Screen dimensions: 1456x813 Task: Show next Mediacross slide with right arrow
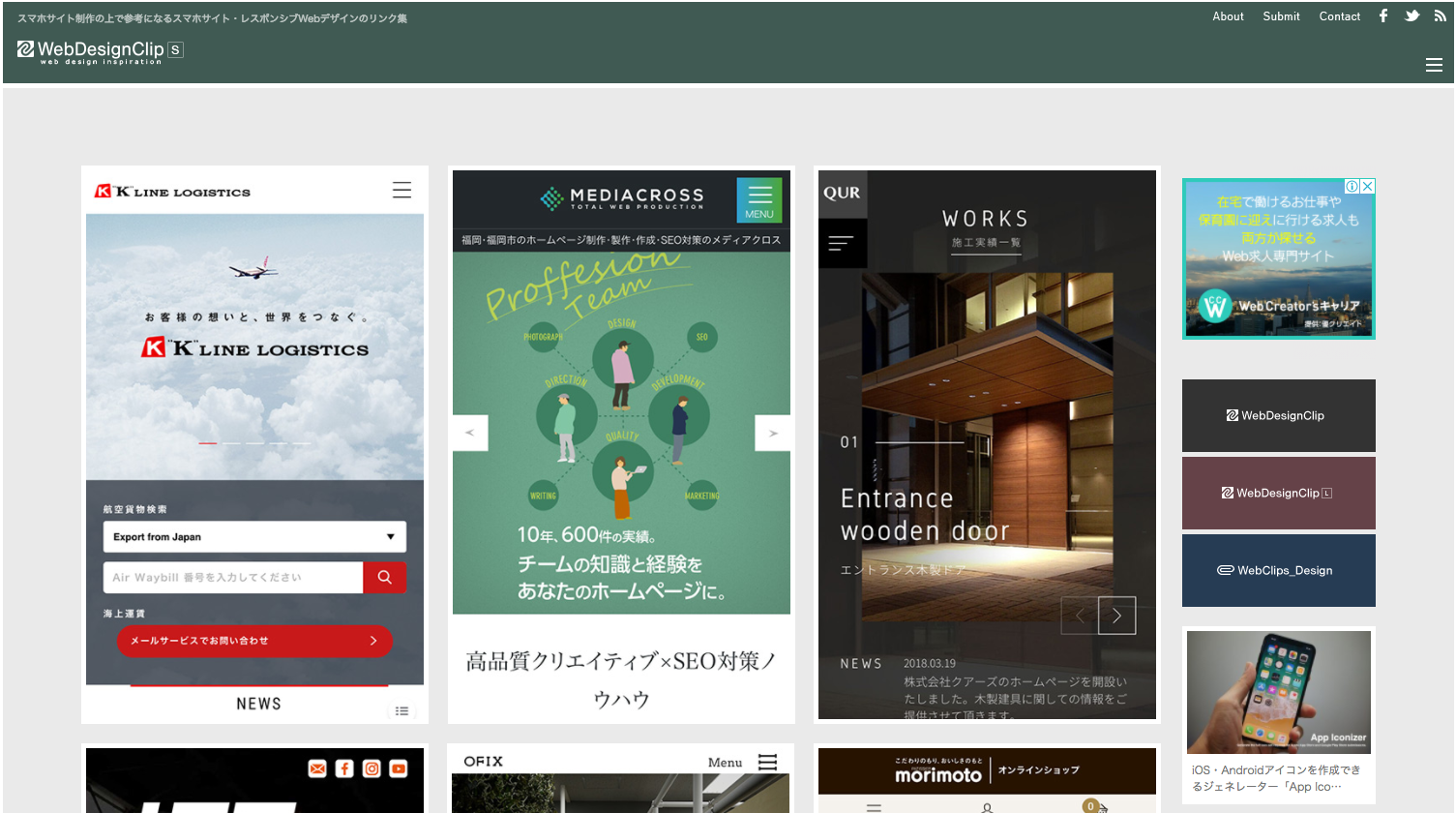[x=773, y=433]
